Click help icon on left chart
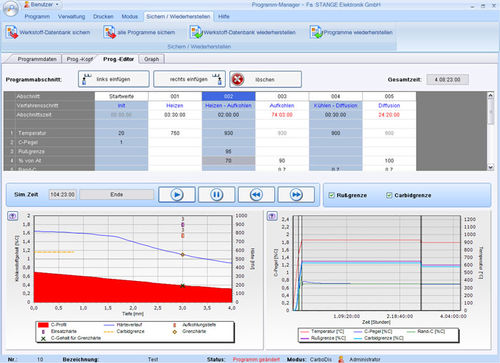The height and width of the screenshot is (363, 500). 13,216
